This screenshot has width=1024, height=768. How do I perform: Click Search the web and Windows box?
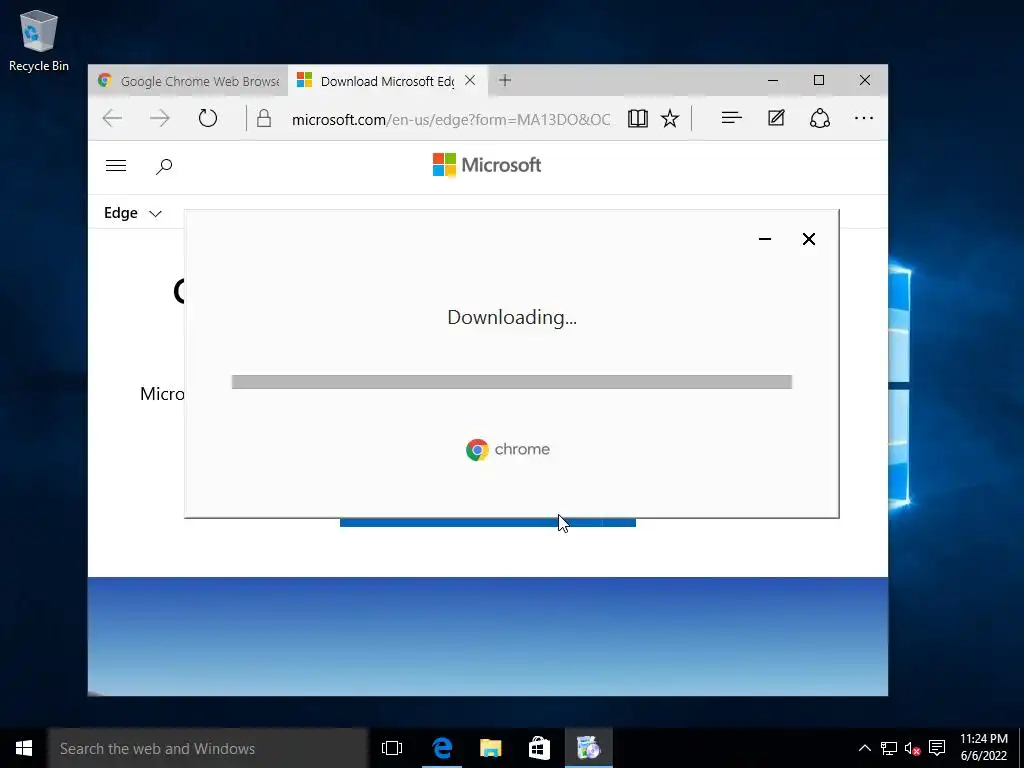(x=208, y=748)
